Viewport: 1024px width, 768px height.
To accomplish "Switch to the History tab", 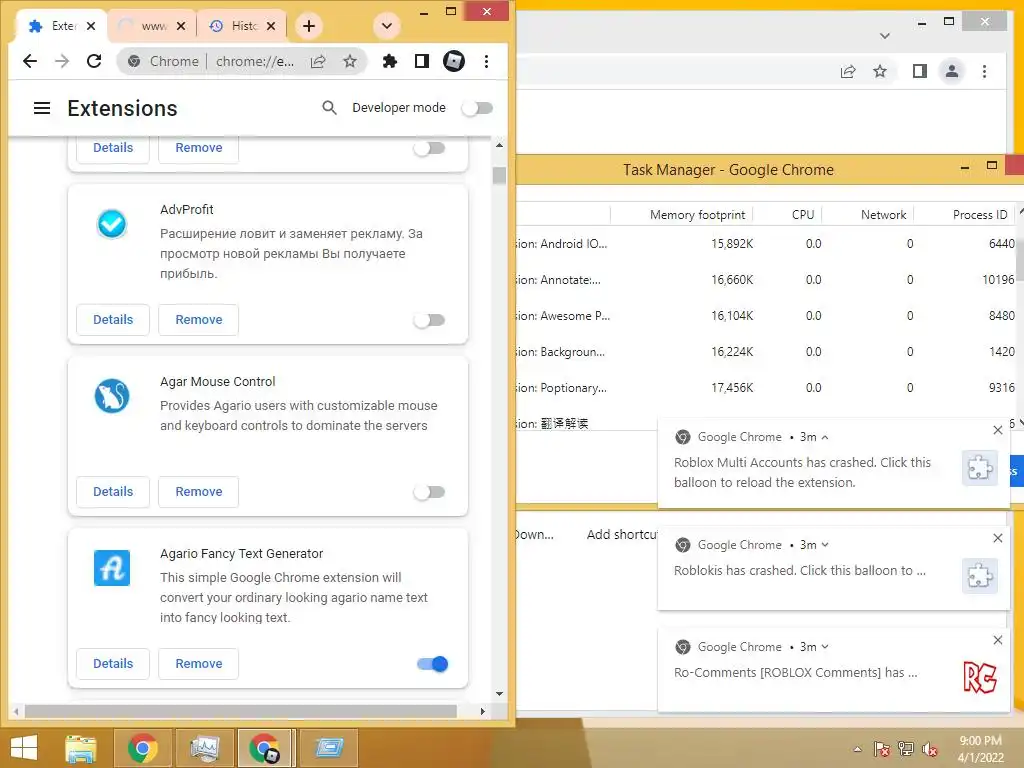I will tap(242, 26).
